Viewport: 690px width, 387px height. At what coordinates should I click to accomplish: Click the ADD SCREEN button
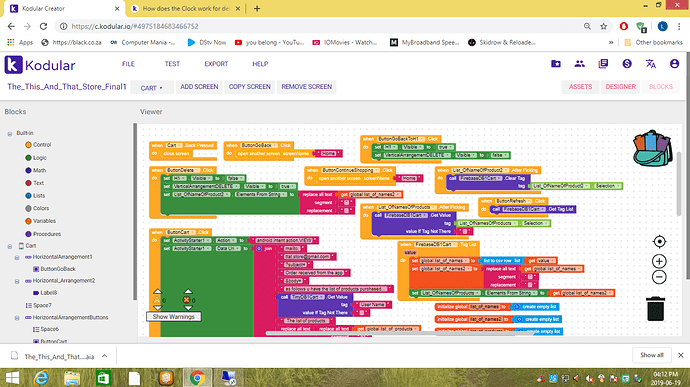[x=199, y=87]
